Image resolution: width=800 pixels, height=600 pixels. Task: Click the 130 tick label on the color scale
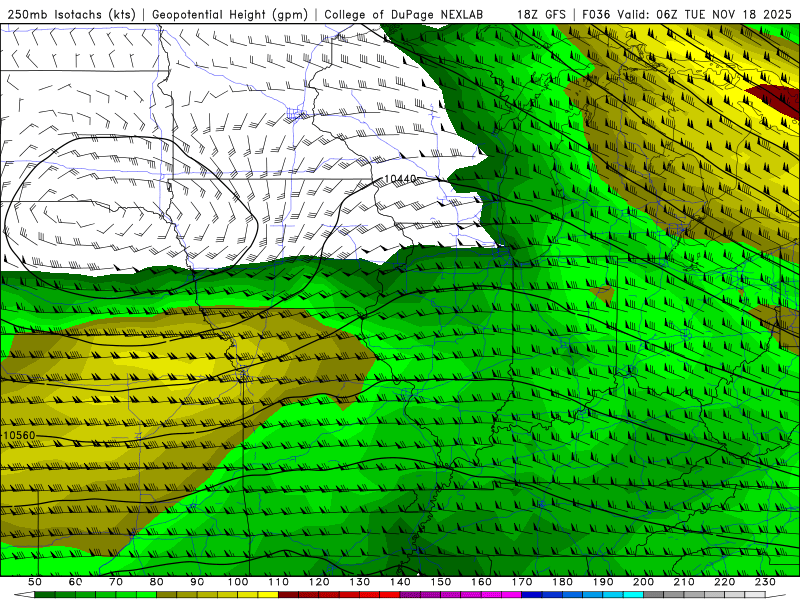click(360, 582)
